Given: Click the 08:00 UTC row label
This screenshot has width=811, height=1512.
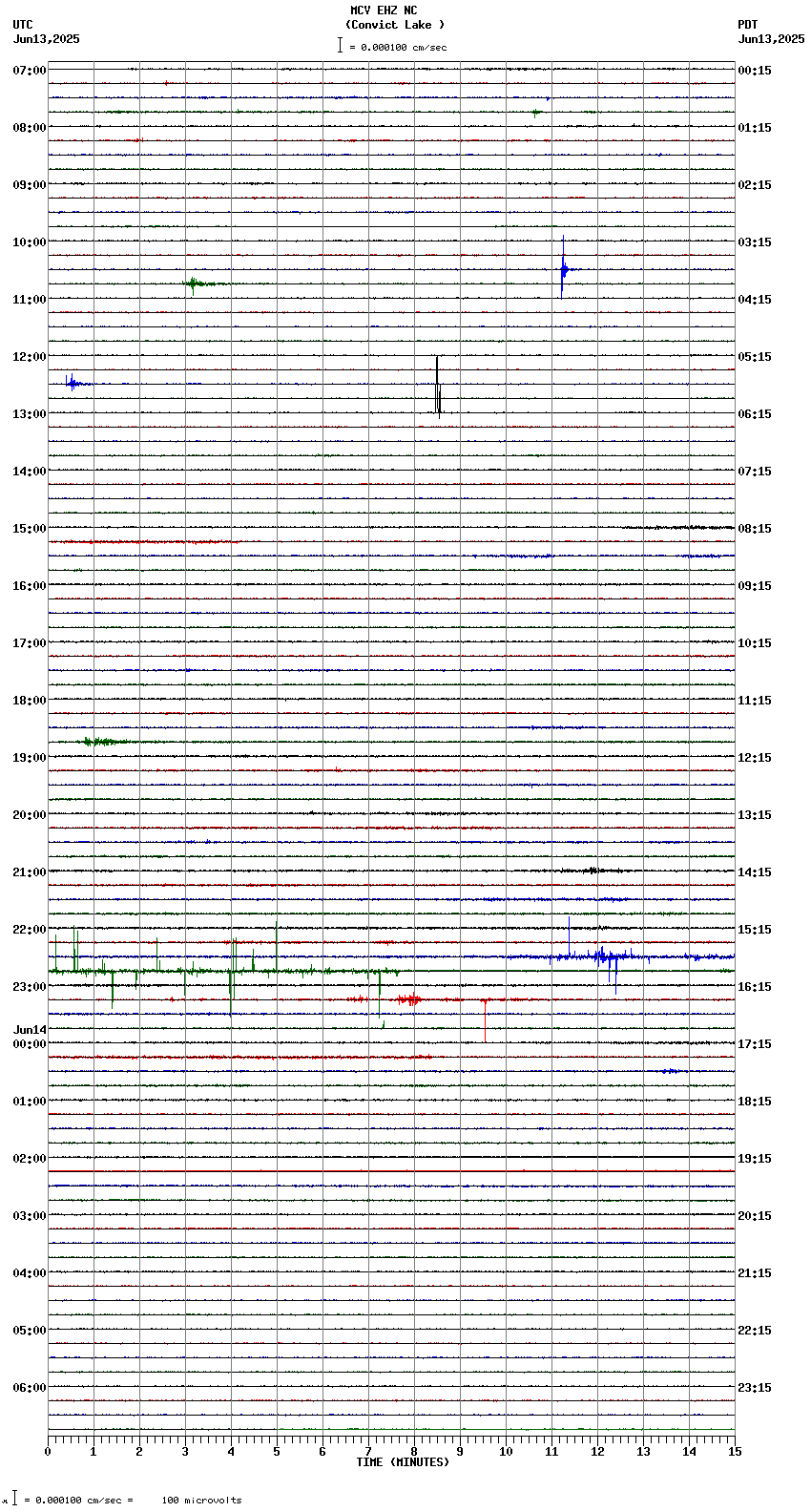Looking at the screenshot, I should coord(30,128).
